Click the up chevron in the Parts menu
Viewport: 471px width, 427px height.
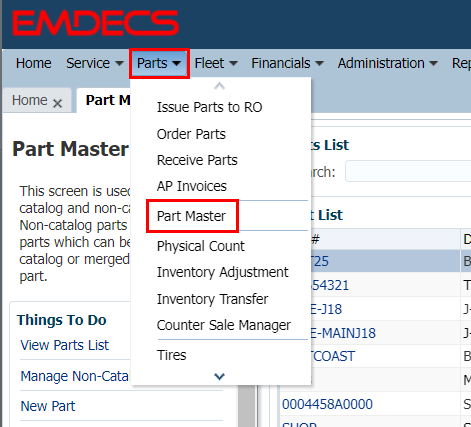click(x=219, y=86)
